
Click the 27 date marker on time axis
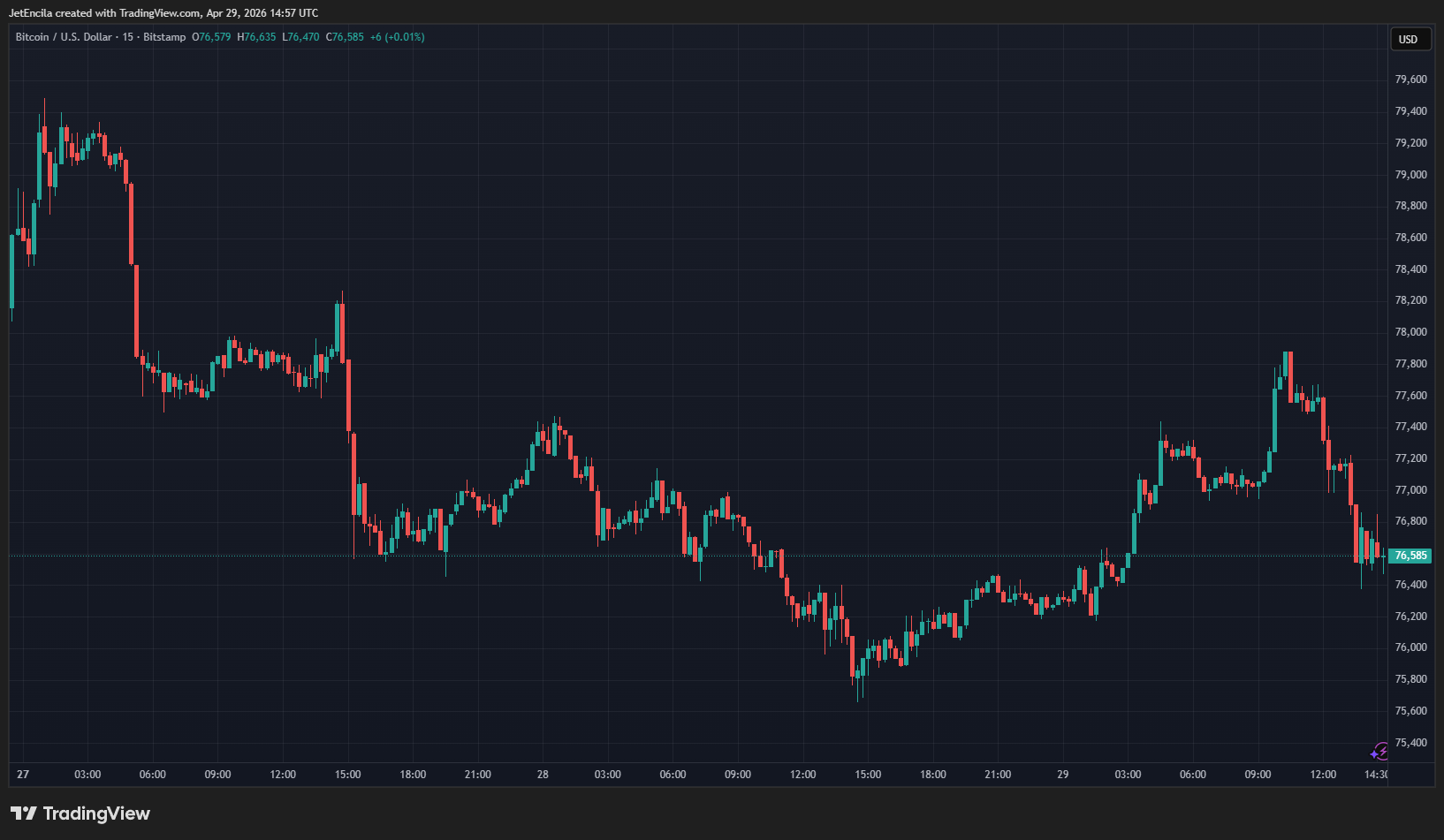[x=23, y=775]
